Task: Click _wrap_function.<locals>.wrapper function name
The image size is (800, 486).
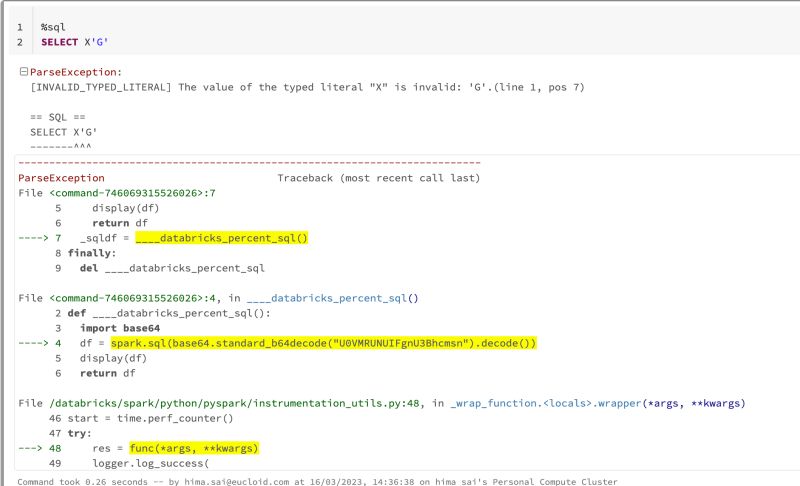Action: [545, 403]
